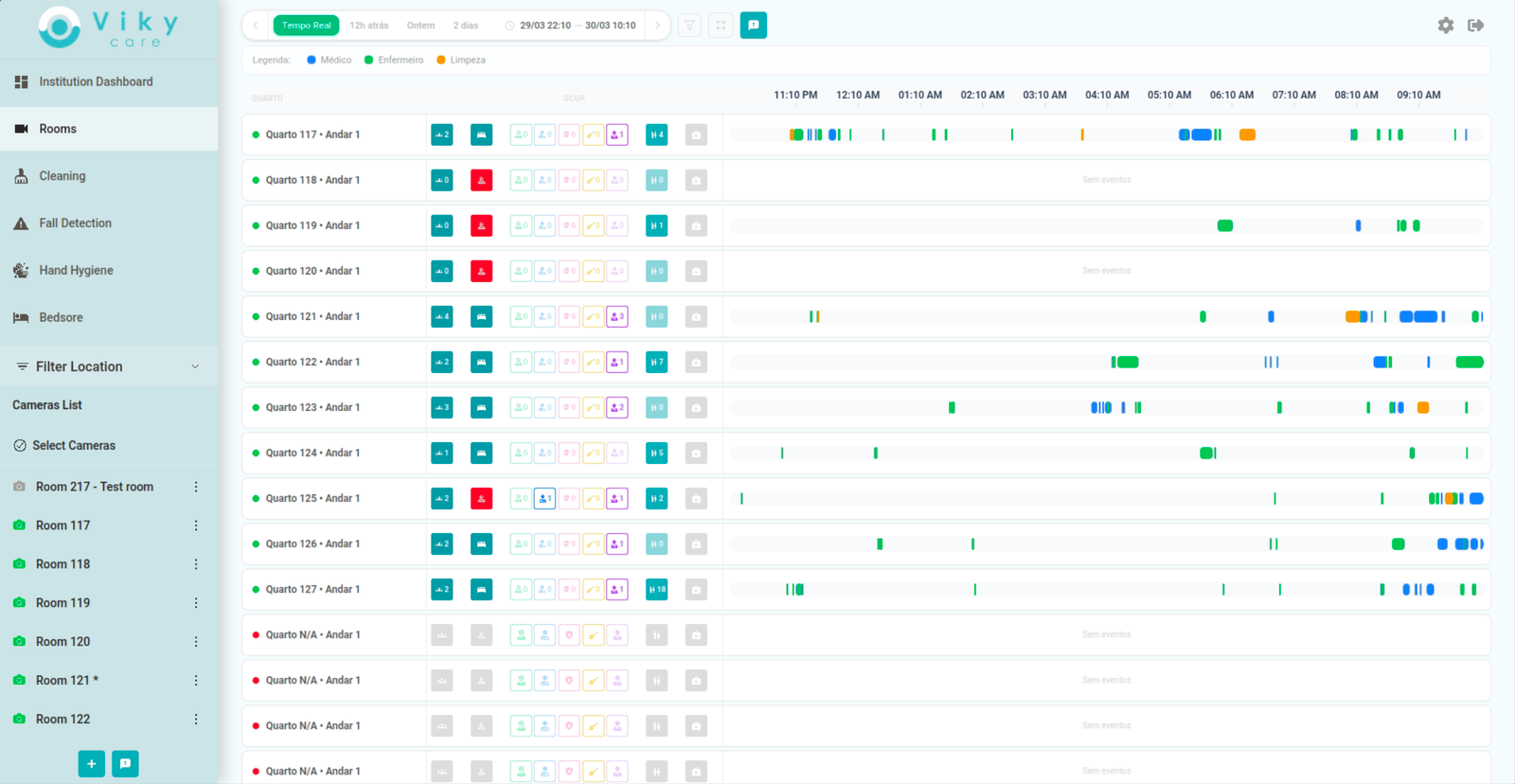Open the settings gear icon
Image resolution: width=1515 pixels, height=784 pixels.
coord(1445,26)
